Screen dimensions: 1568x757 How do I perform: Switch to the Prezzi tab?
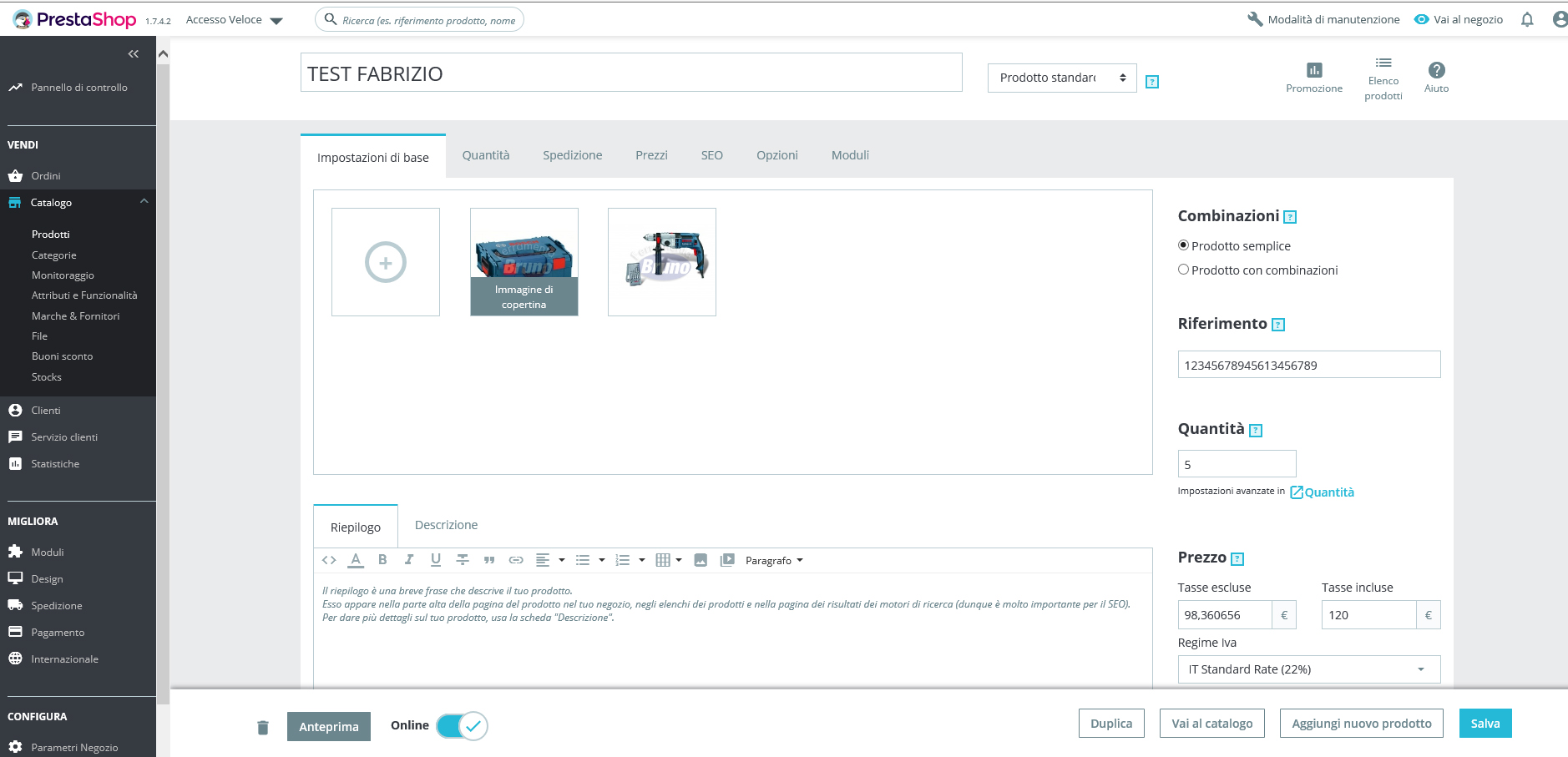click(x=651, y=155)
